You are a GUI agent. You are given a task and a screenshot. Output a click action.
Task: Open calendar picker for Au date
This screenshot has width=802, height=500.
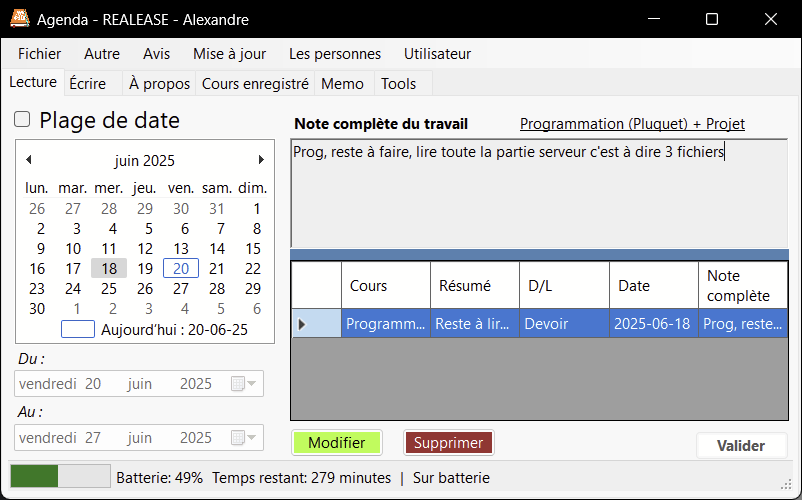click(x=244, y=438)
